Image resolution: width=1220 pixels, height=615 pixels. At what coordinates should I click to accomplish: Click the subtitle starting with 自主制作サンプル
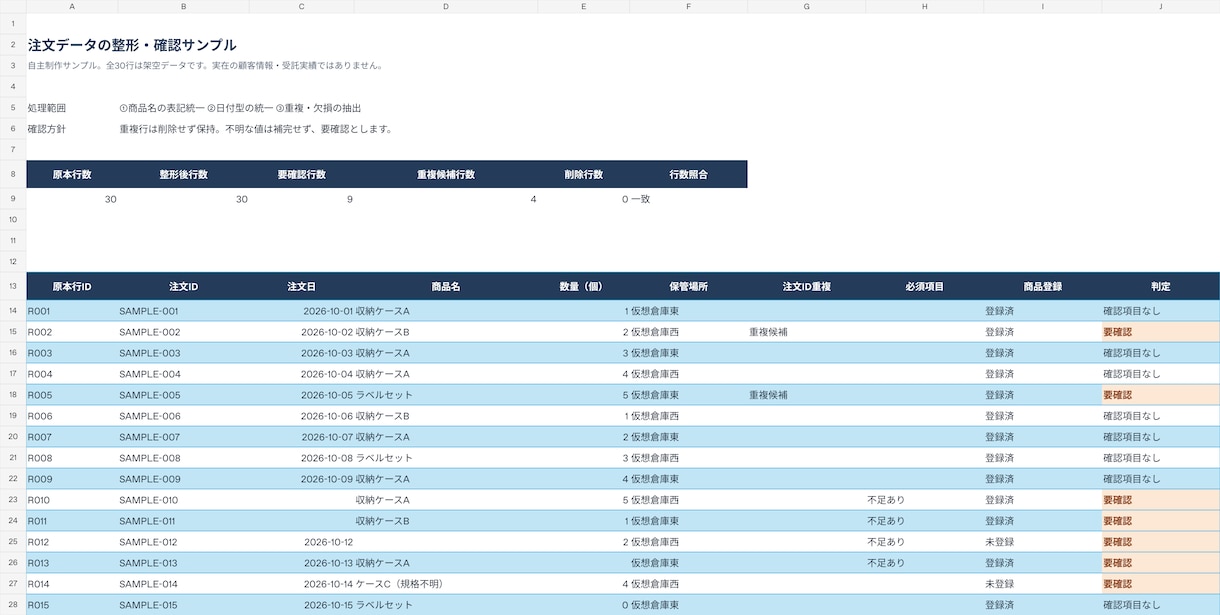[205, 66]
